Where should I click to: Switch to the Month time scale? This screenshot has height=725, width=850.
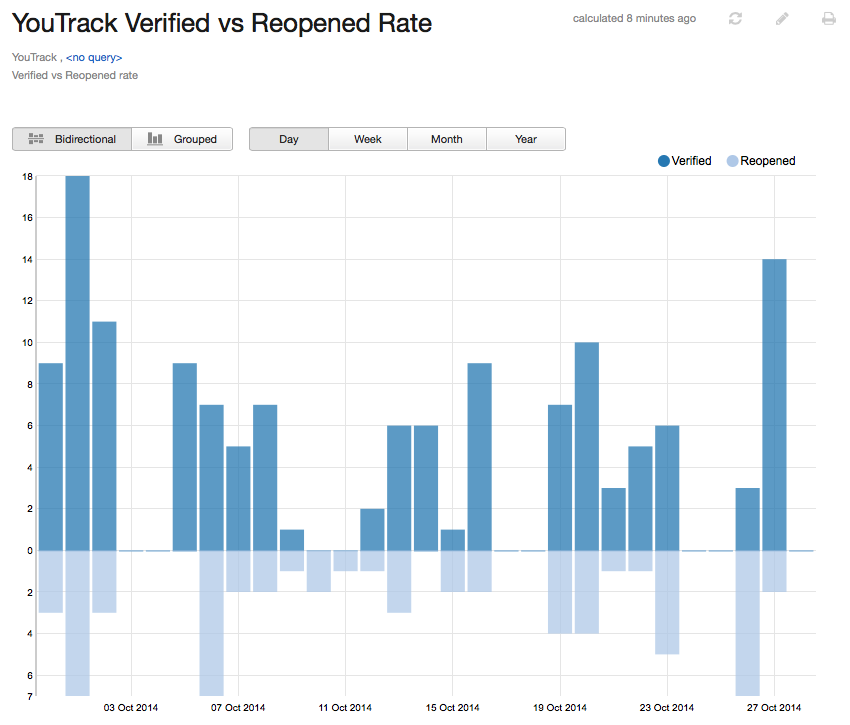click(x=446, y=139)
